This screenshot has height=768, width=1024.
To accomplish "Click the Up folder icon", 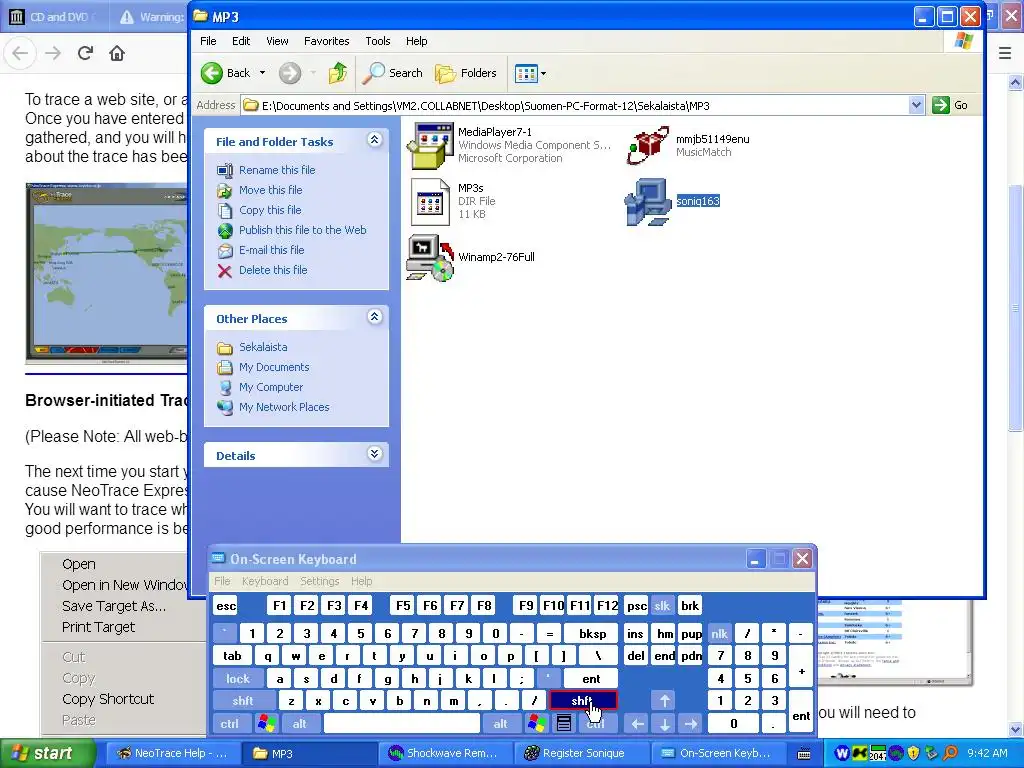I will pos(338,73).
